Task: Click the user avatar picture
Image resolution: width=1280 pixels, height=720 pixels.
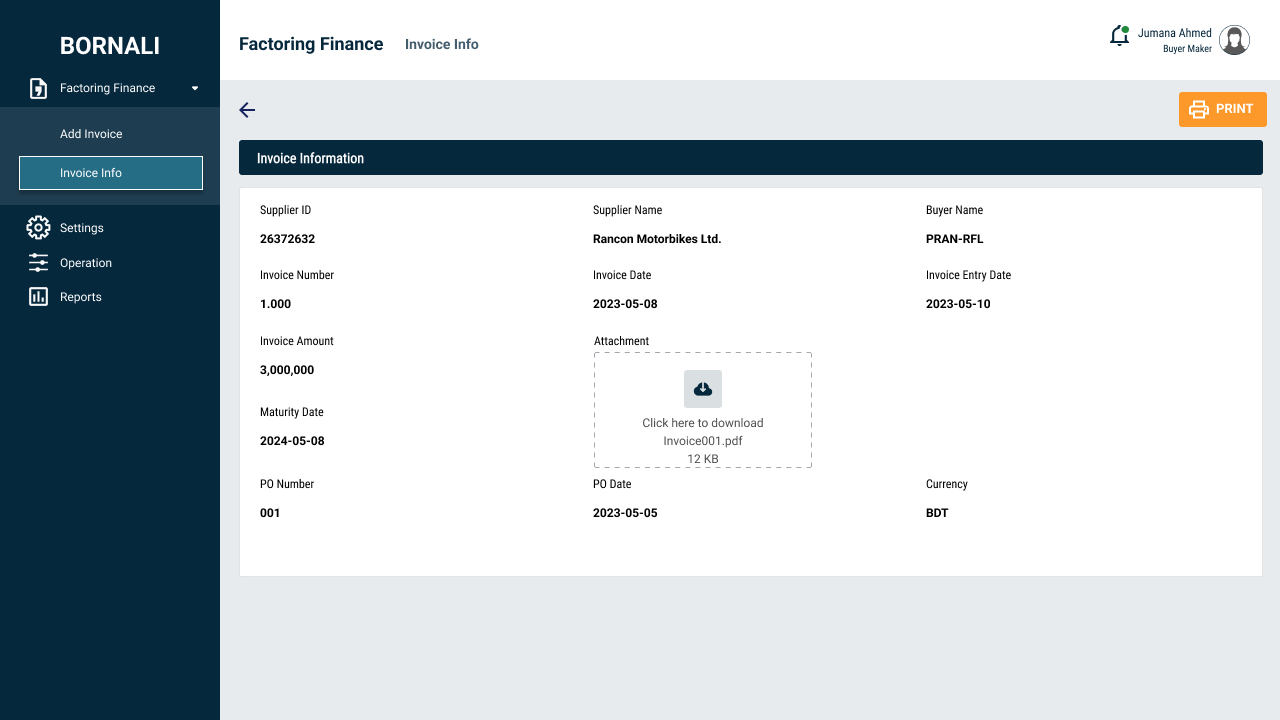Action: [1235, 40]
